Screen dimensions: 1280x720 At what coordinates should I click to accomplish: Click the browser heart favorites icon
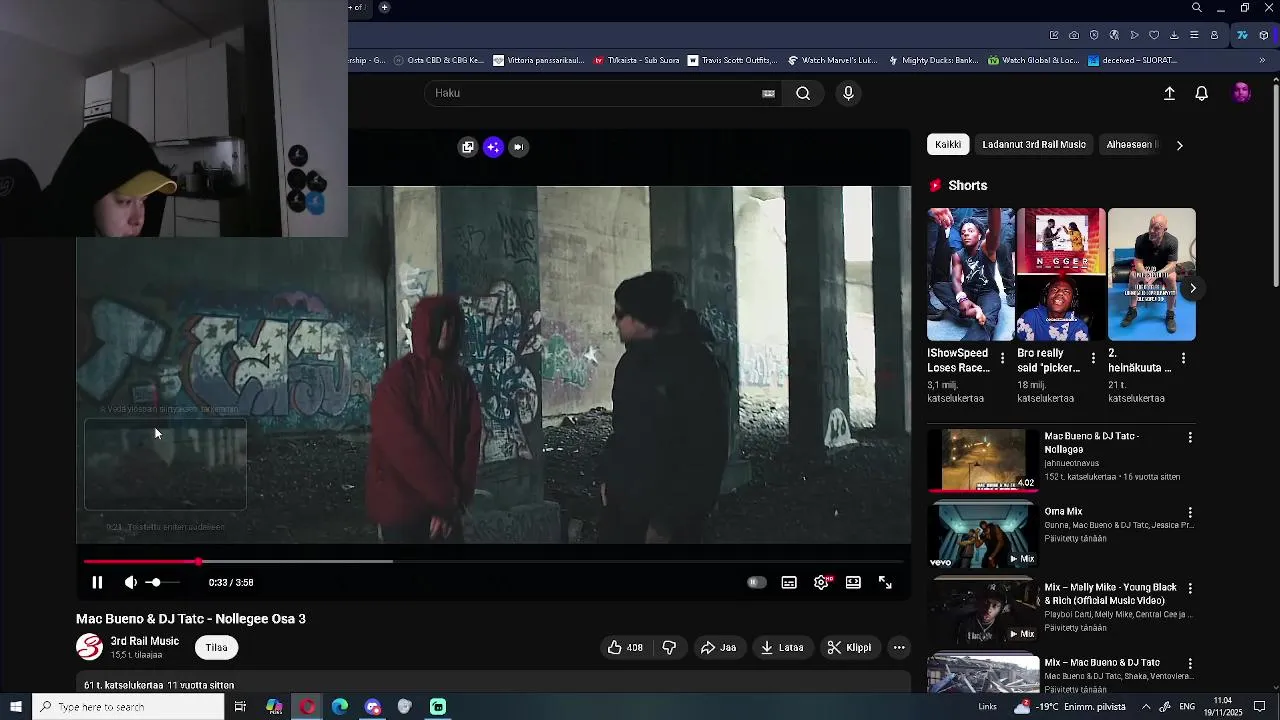(1154, 35)
